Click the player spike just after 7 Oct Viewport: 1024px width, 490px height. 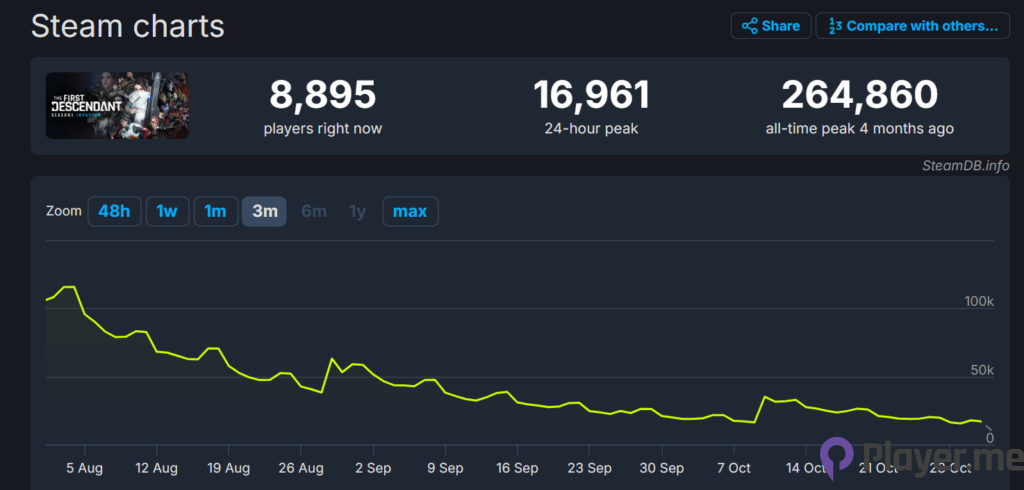tap(765, 398)
